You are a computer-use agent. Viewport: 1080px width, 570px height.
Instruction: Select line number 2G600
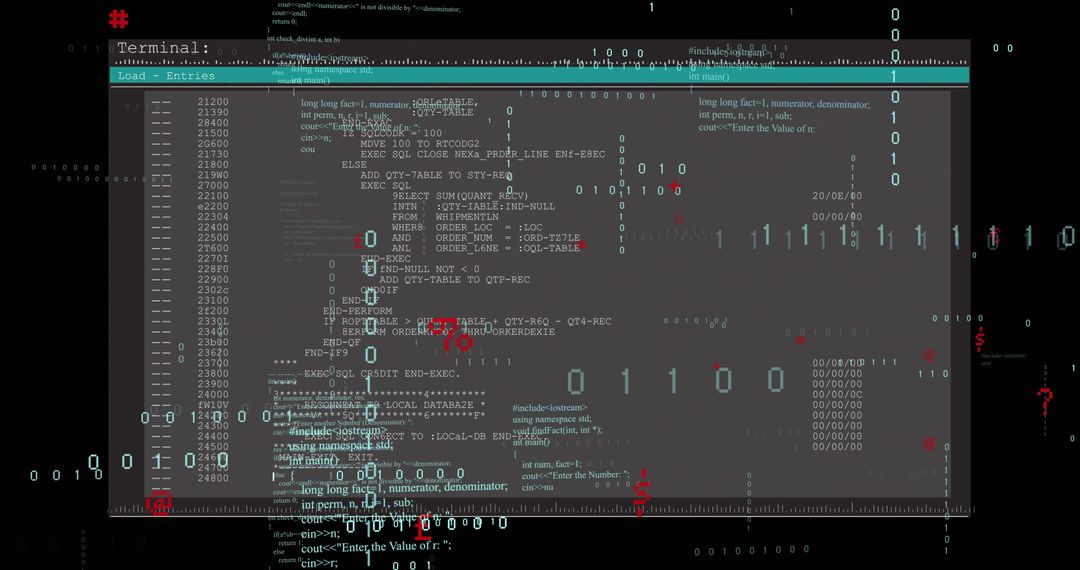pos(213,144)
